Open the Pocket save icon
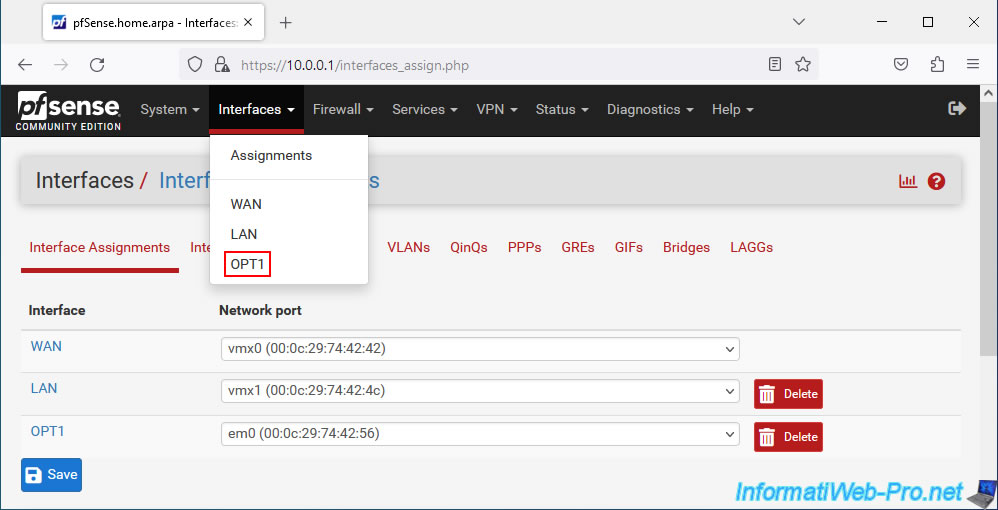Image resolution: width=998 pixels, height=510 pixels. coord(901,64)
